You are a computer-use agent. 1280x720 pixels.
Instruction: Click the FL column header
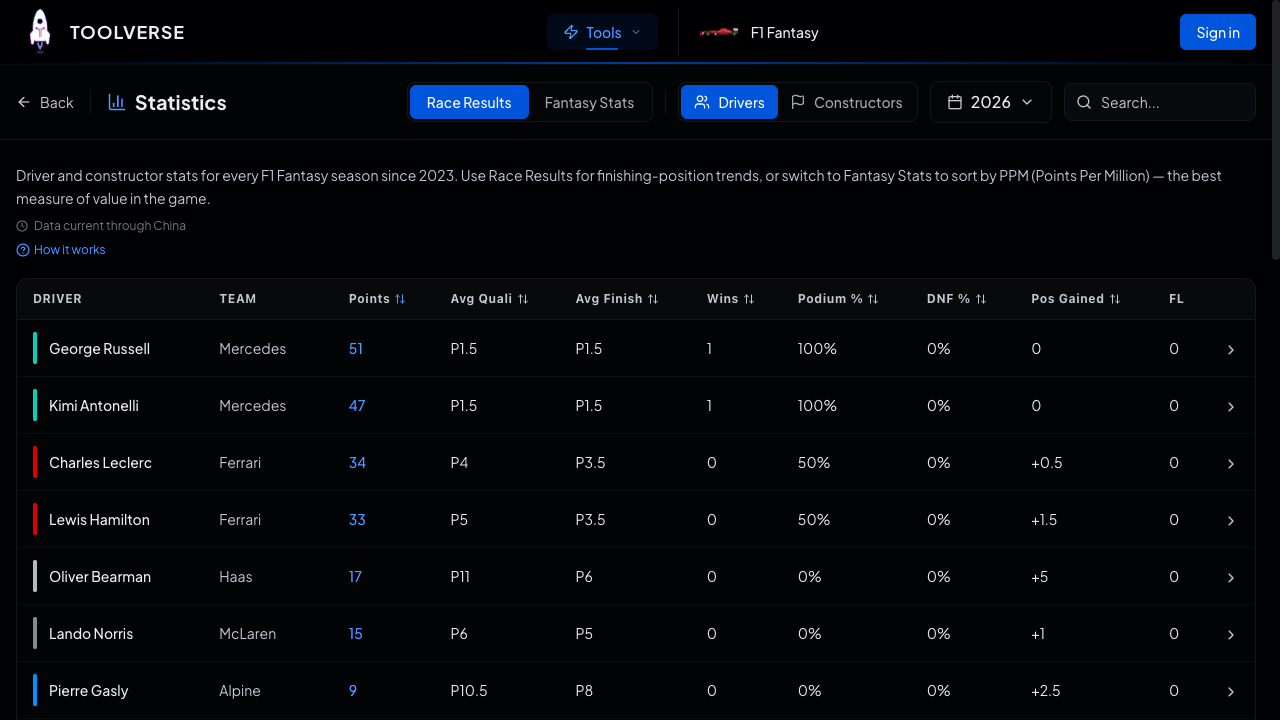(1176, 299)
